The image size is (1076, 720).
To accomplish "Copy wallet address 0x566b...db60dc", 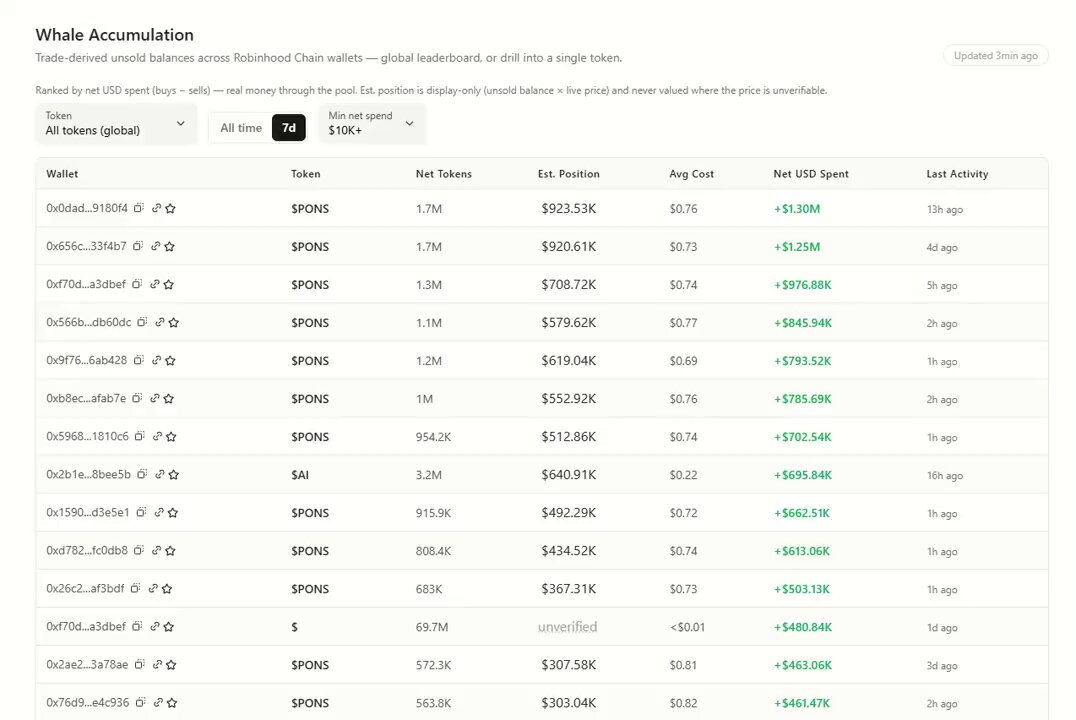I will pyautogui.click(x=142, y=322).
